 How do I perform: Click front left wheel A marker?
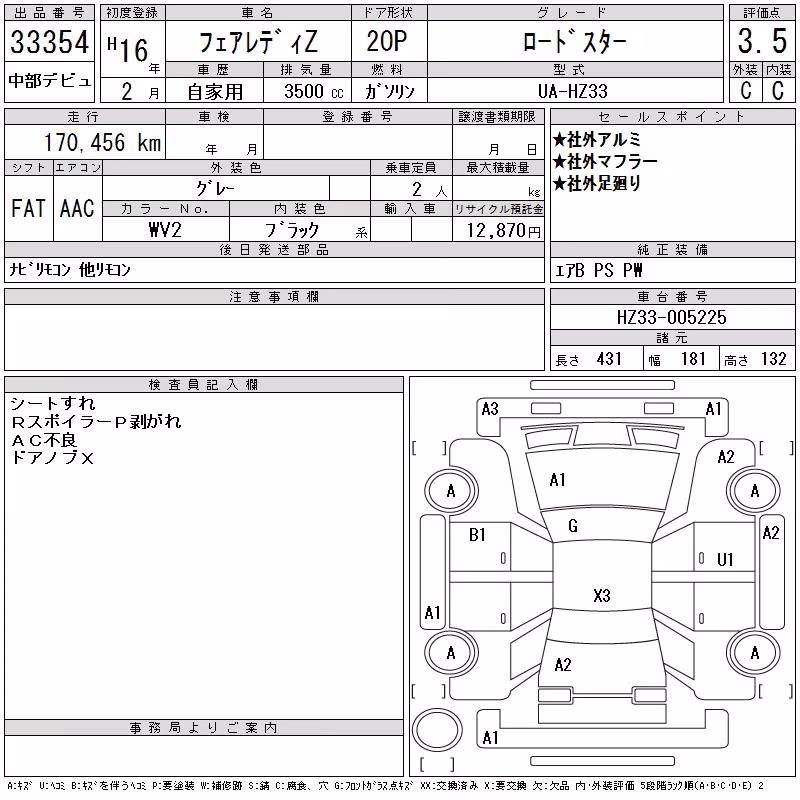pyautogui.click(x=451, y=491)
